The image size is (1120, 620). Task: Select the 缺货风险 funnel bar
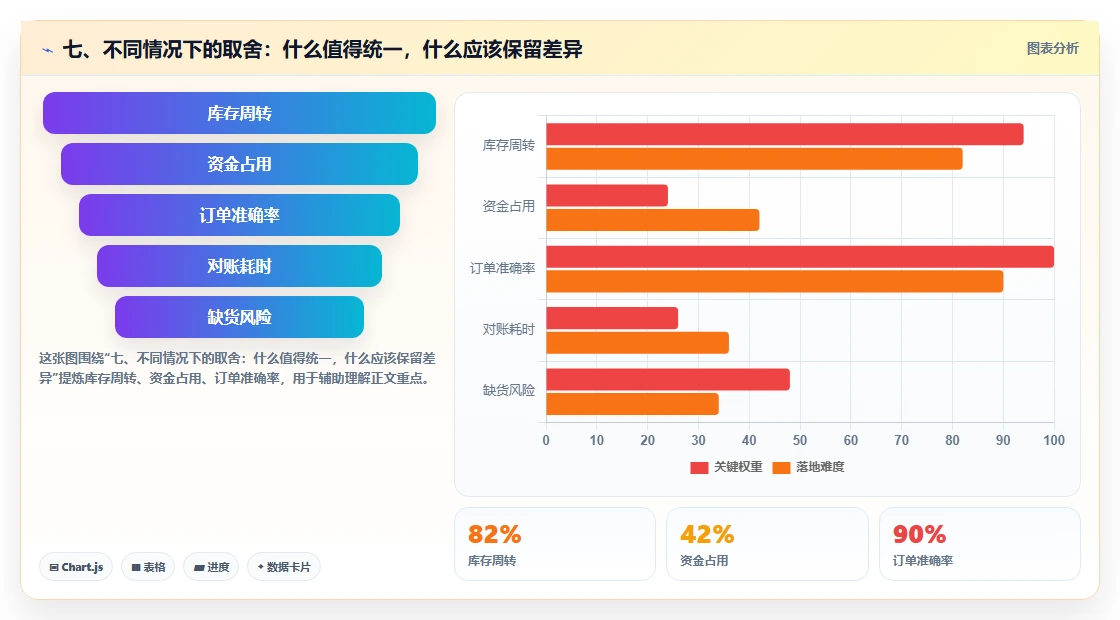pyautogui.click(x=239, y=317)
